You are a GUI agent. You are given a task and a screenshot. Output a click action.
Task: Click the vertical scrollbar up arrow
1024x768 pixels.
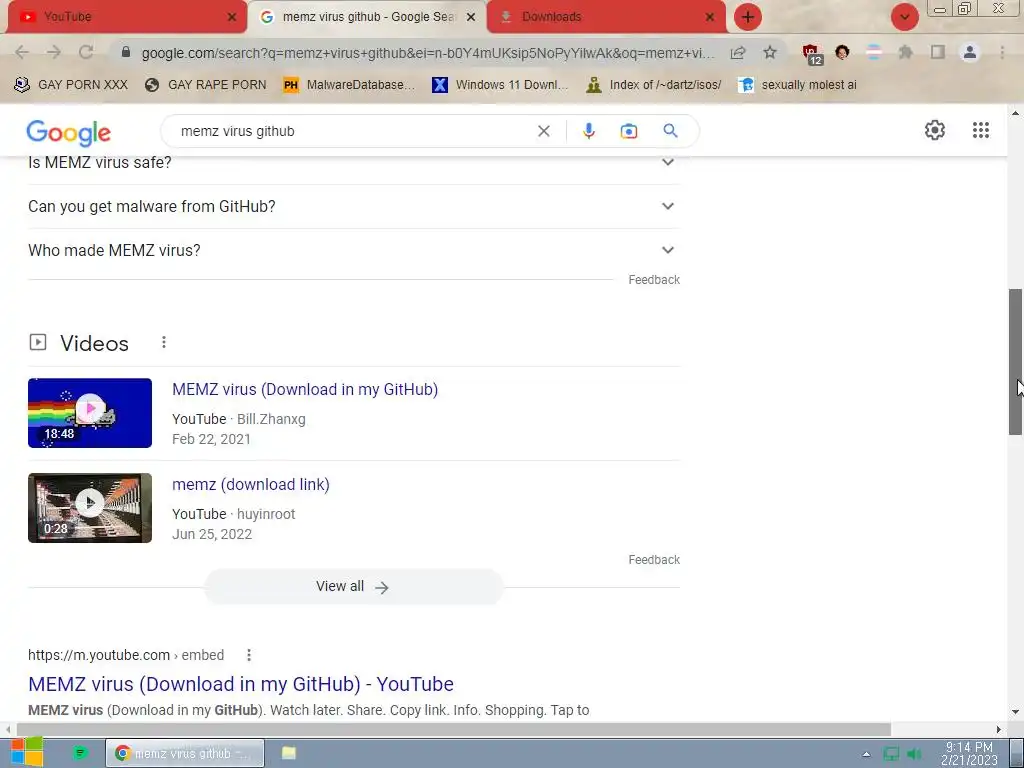point(1015,113)
